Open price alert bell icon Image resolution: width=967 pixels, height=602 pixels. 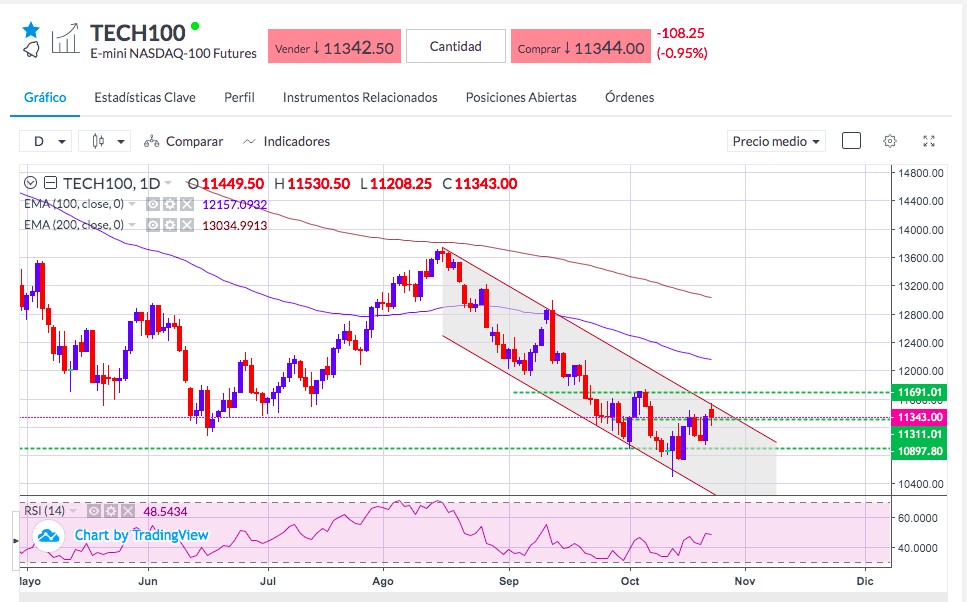point(31,50)
